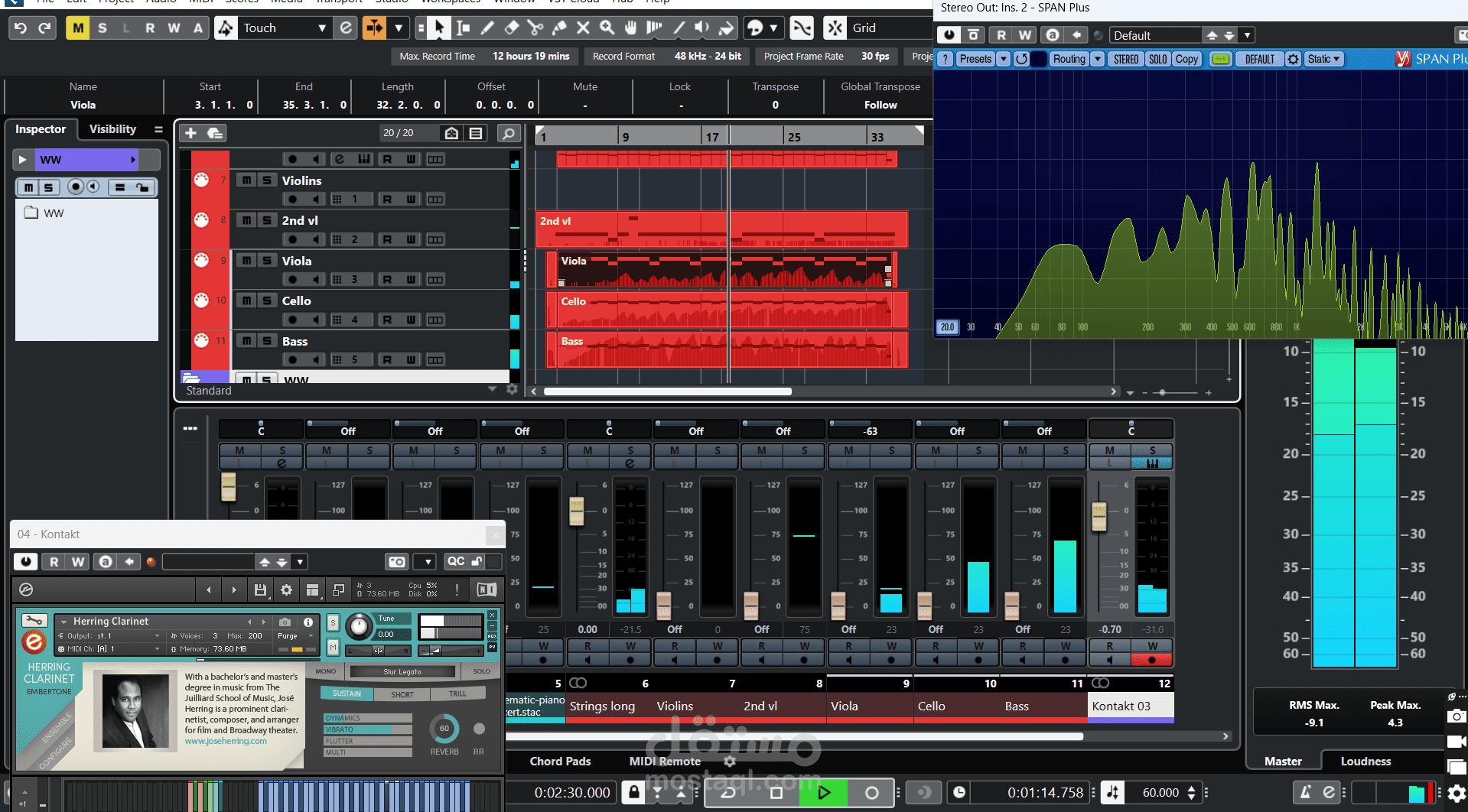Click the SOLO button in SPAN Plus
1468x812 pixels.
(x=1158, y=59)
